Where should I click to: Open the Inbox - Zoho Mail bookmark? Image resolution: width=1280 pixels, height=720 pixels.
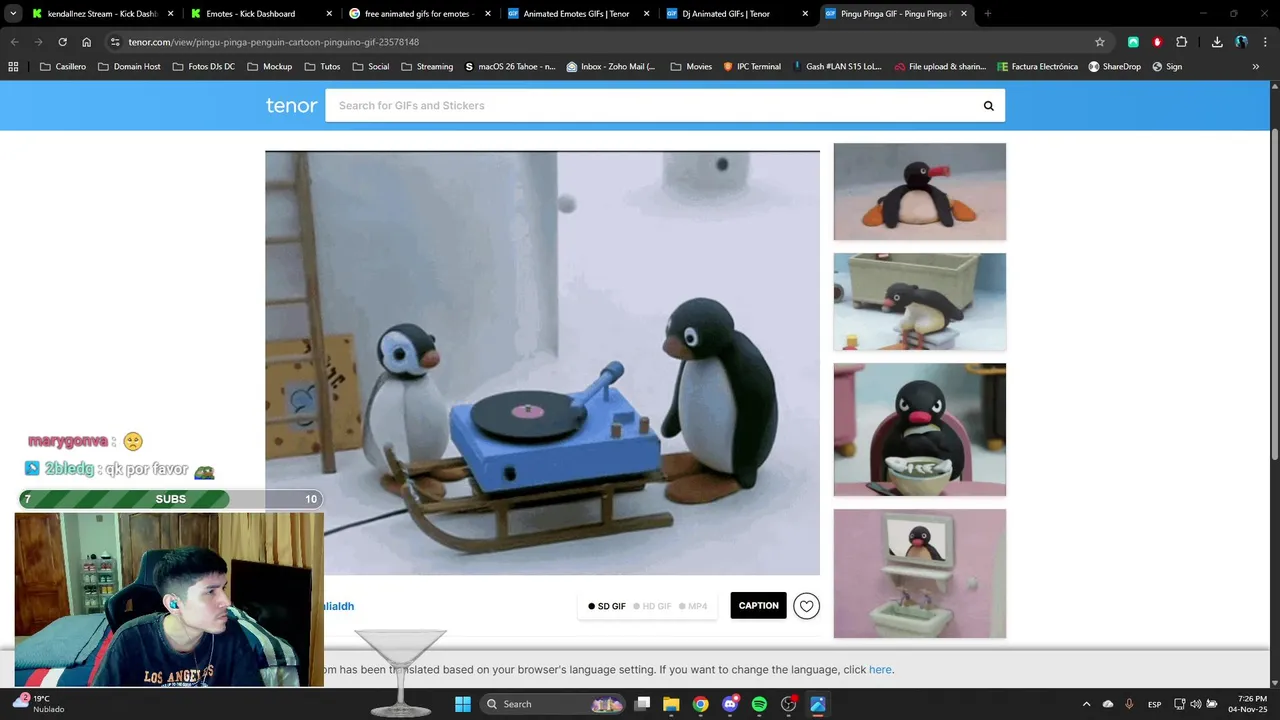(x=611, y=67)
